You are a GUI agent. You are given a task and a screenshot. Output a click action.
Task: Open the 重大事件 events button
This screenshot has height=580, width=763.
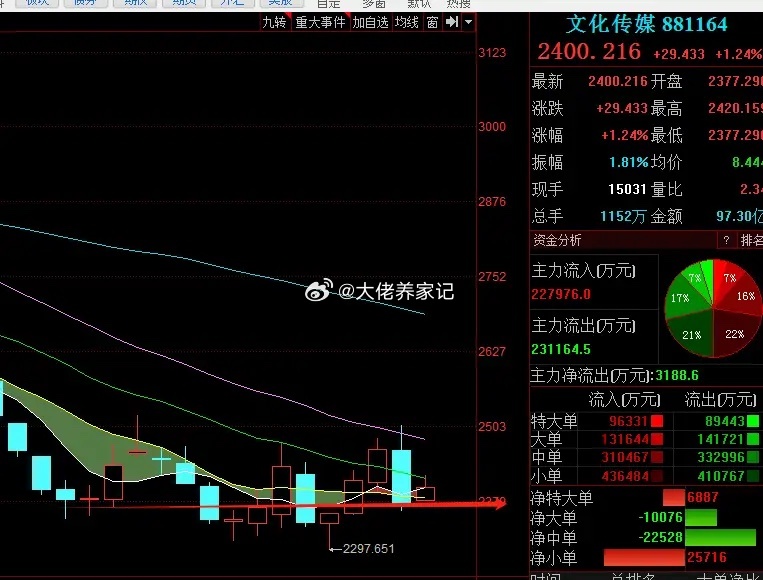click(x=320, y=22)
